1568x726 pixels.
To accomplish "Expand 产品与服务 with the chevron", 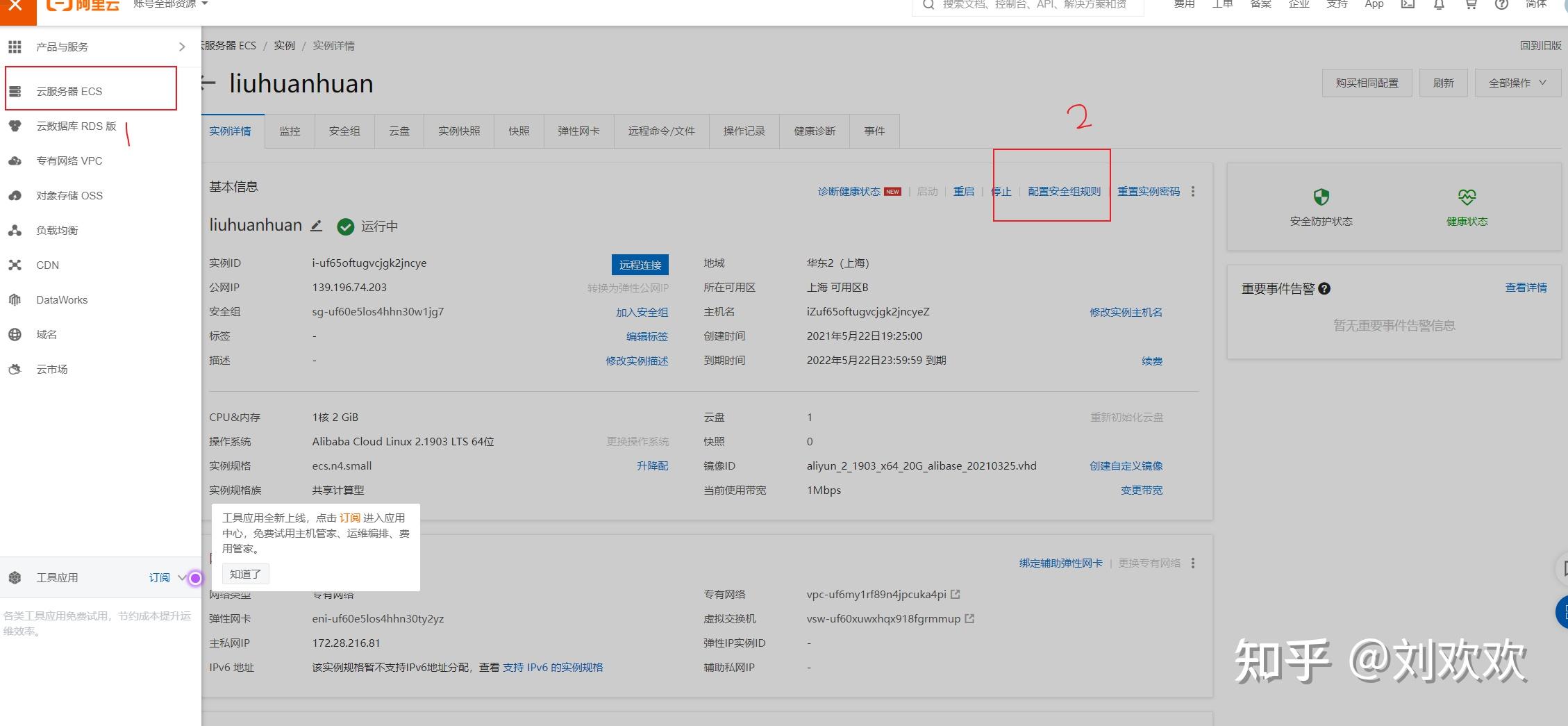I will pos(182,47).
